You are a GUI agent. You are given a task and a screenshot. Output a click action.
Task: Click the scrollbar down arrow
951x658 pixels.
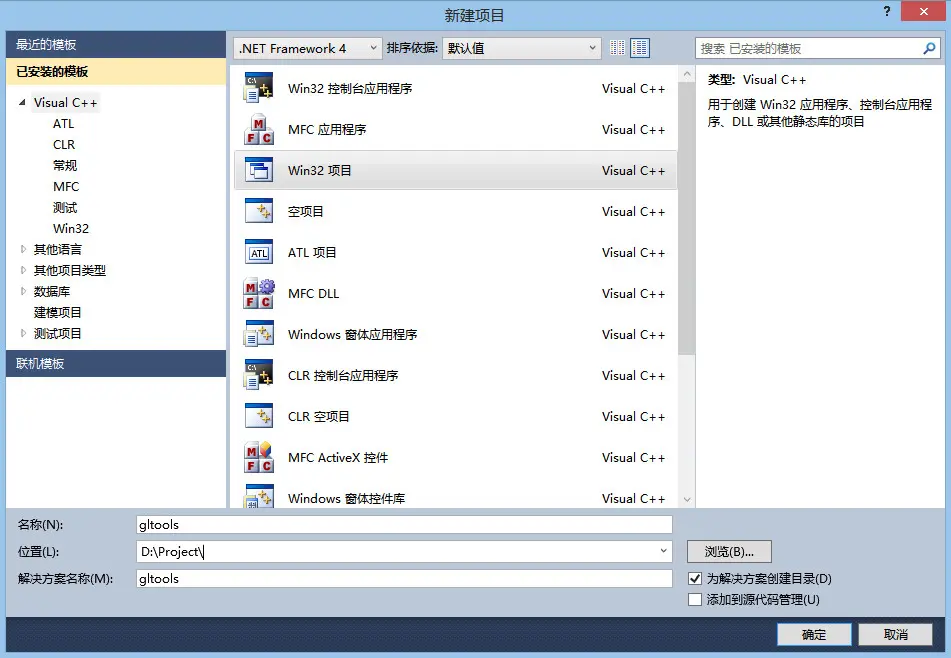pyautogui.click(x=687, y=500)
